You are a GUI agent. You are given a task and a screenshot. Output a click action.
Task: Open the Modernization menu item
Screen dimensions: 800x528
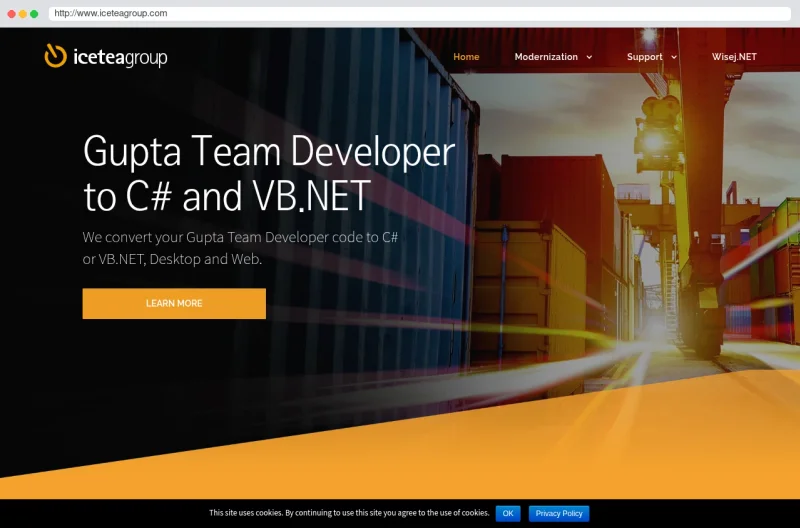(x=546, y=57)
